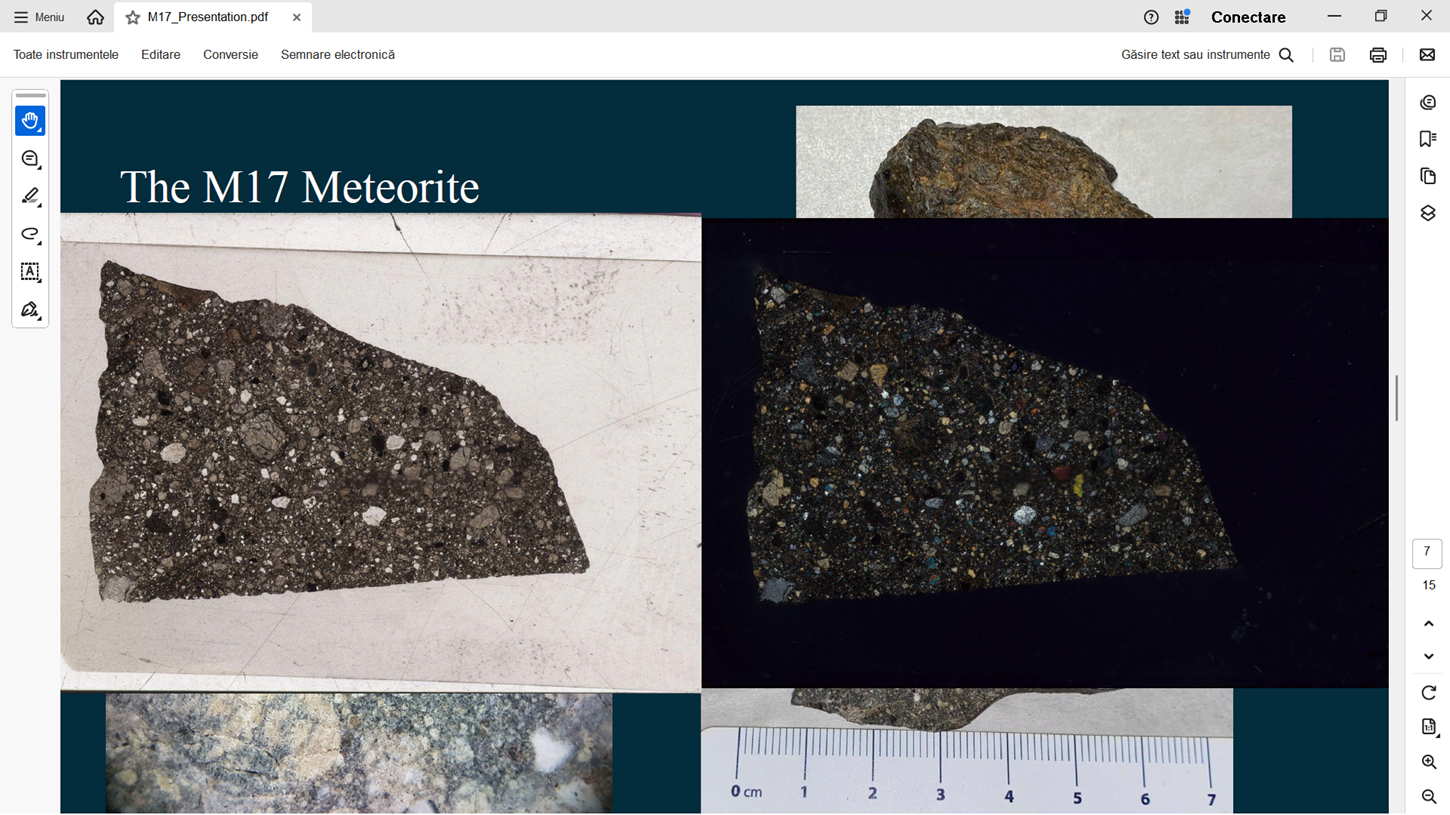Print the document with printer icon
Viewport: 1450px width, 815px height.
click(x=1378, y=55)
